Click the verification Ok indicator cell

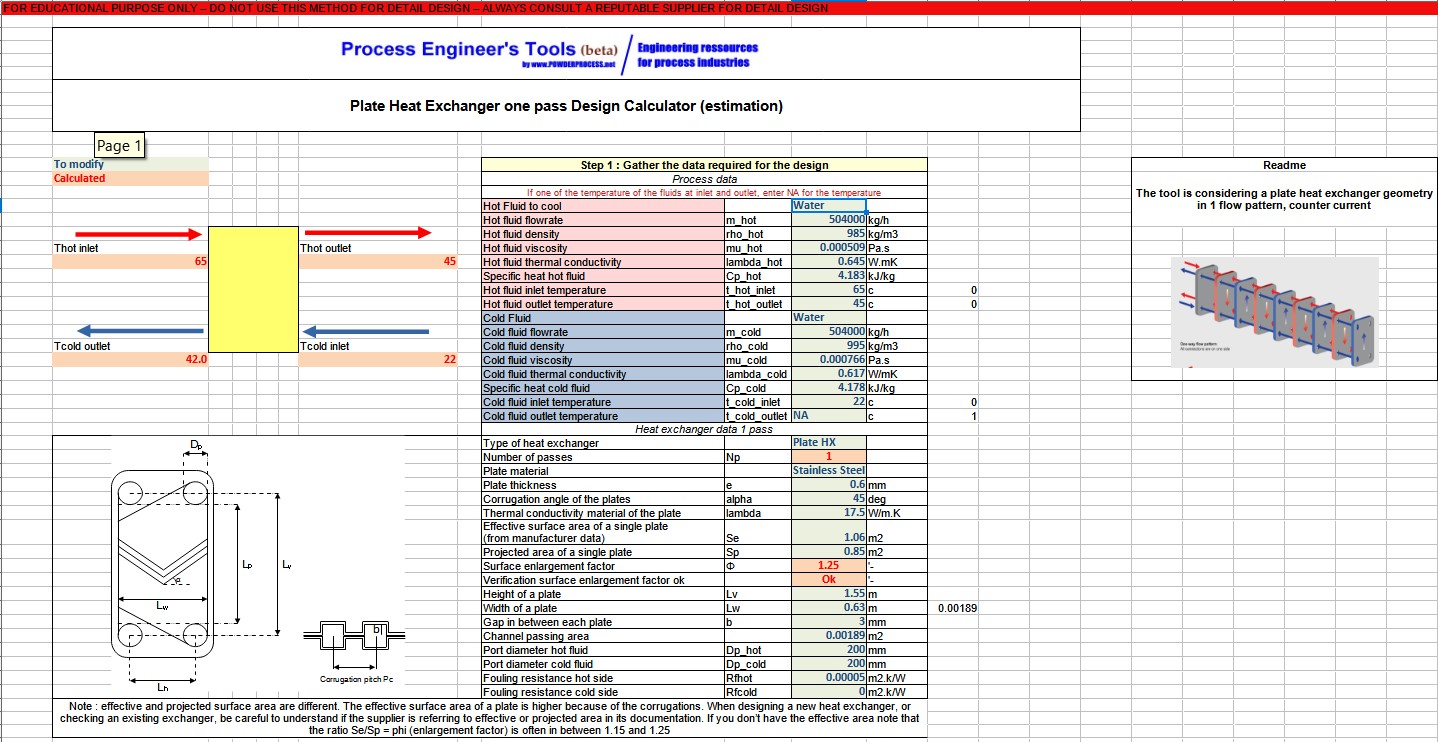tap(827, 580)
